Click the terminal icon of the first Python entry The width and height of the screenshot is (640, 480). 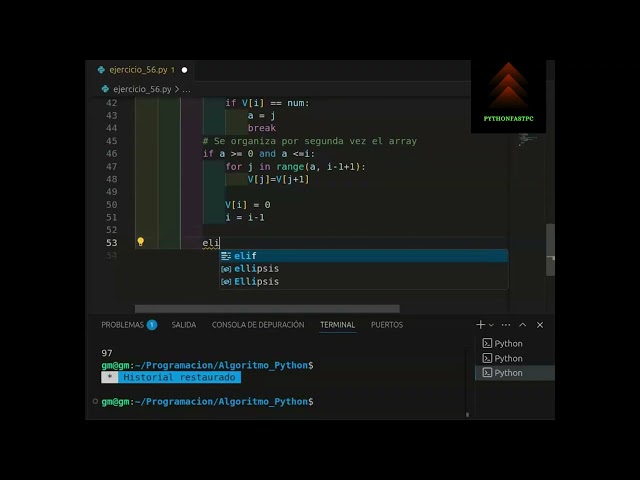pyautogui.click(x=487, y=343)
